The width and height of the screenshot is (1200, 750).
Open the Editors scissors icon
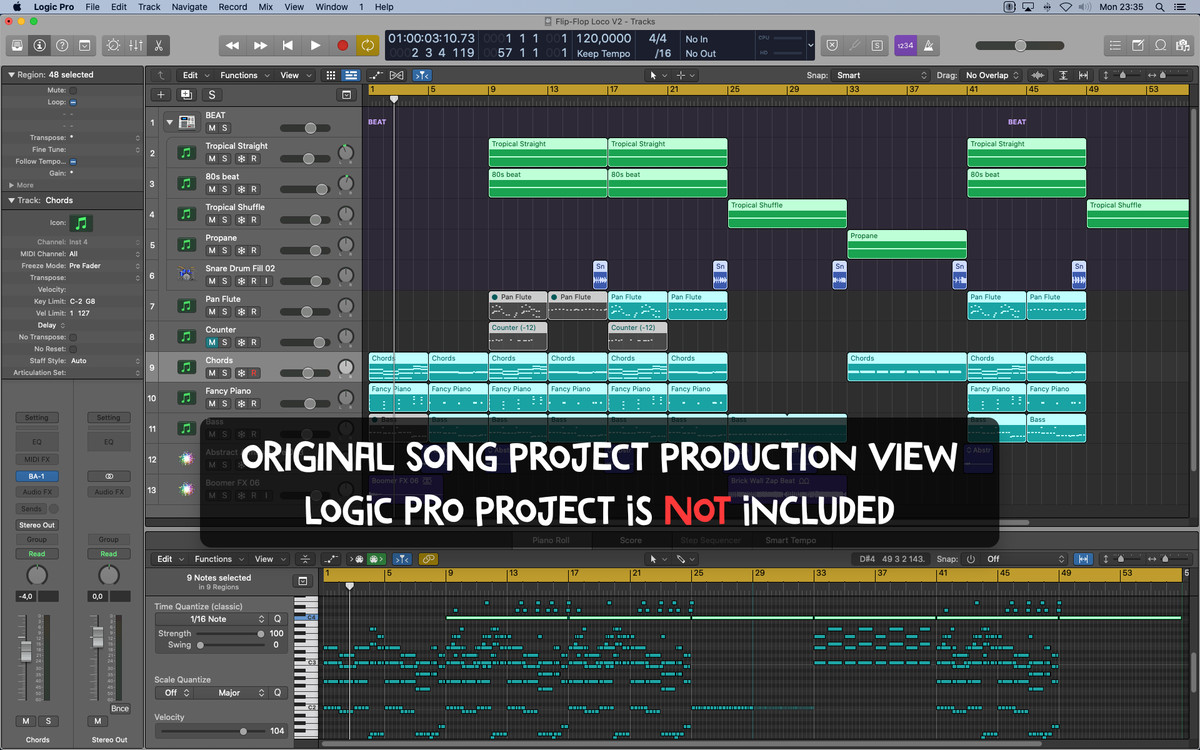(x=158, y=45)
